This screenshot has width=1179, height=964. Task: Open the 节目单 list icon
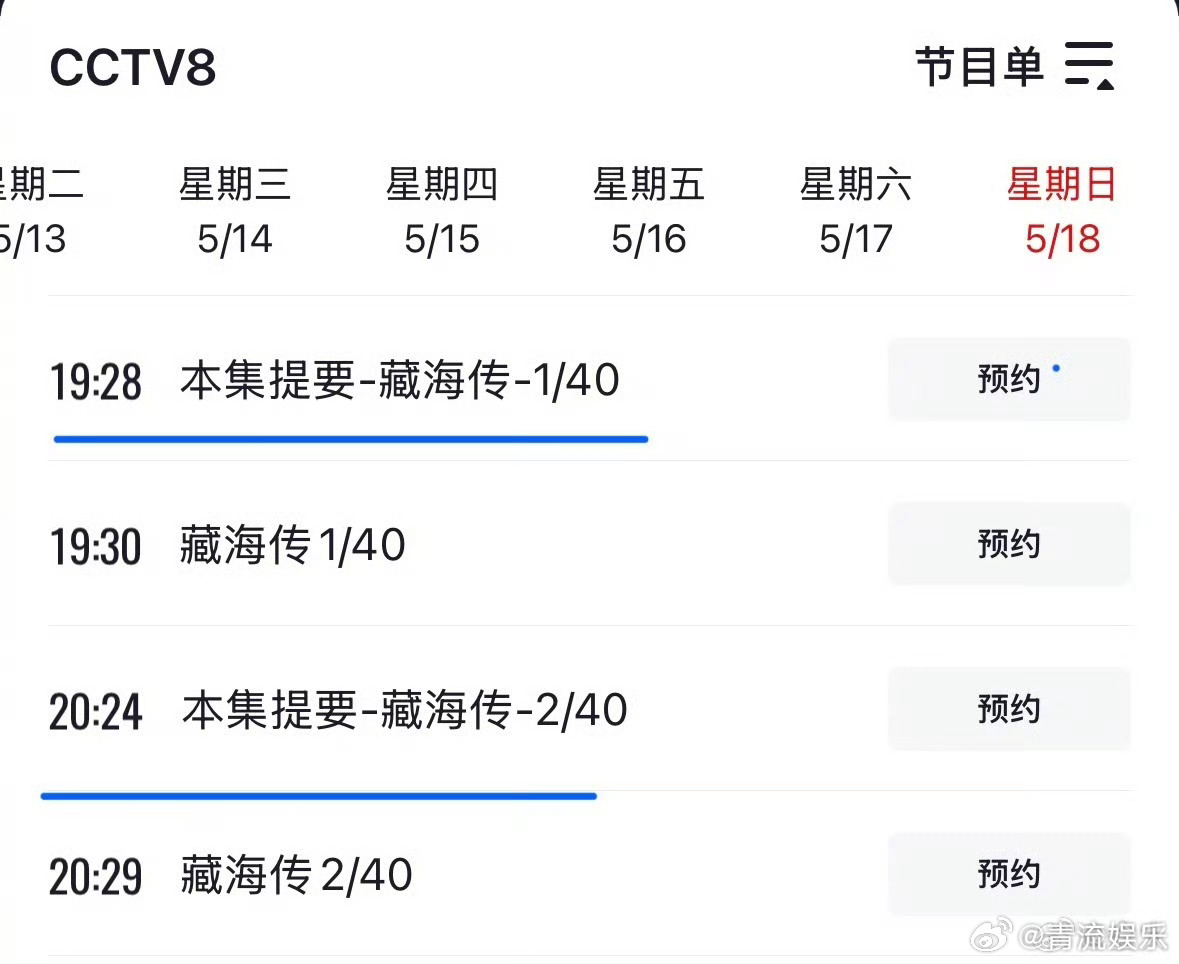pyautogui.click(x=1090, y=66)
